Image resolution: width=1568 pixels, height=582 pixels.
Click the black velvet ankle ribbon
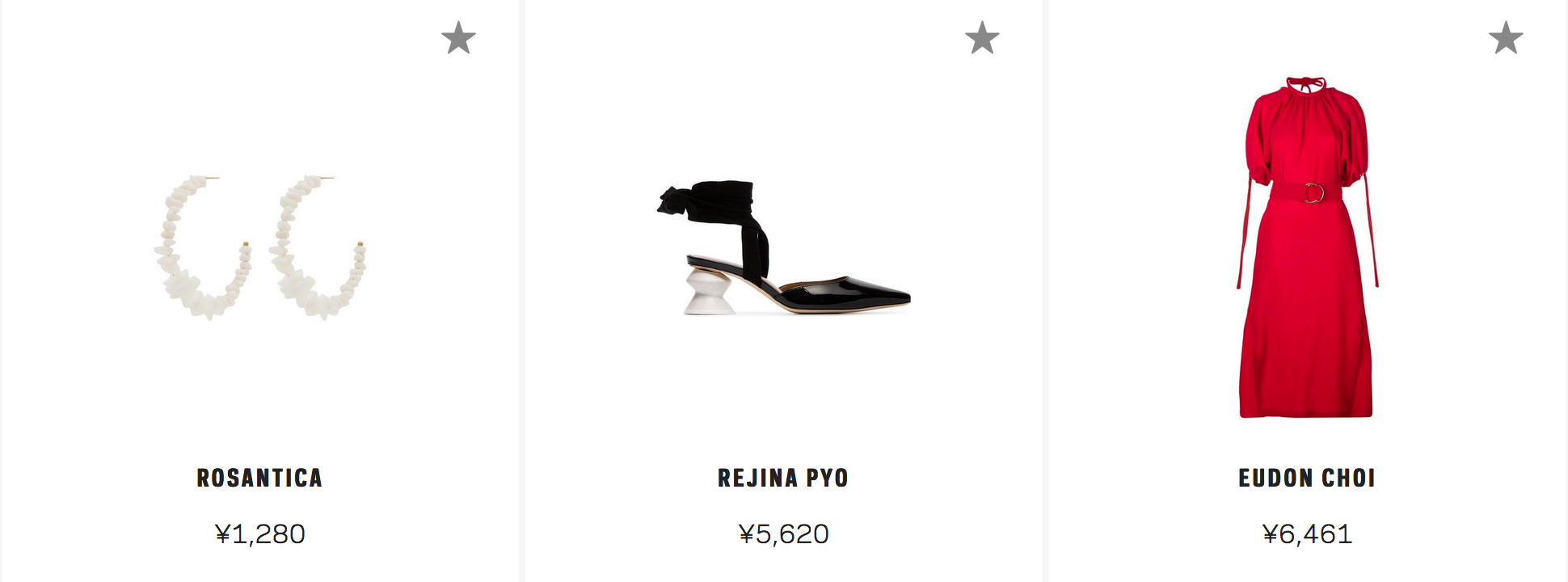click(713, 214)
